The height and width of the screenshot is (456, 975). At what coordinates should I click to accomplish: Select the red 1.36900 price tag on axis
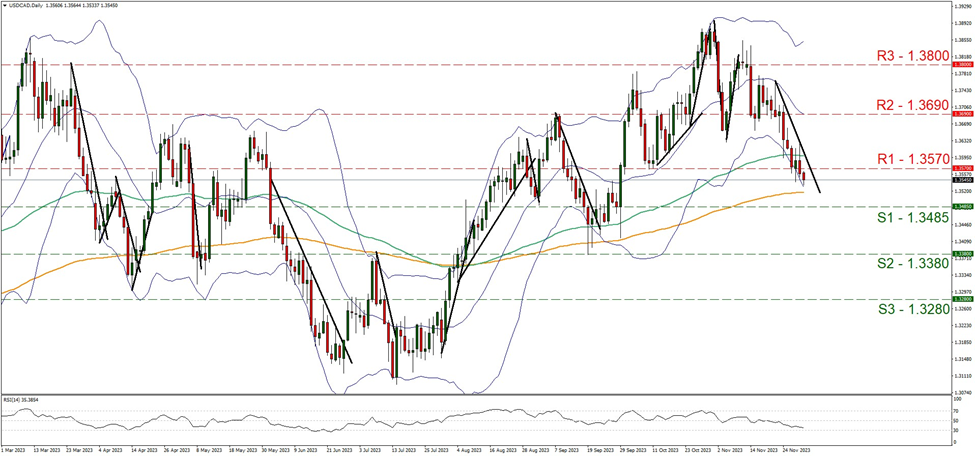coord(961,114)
